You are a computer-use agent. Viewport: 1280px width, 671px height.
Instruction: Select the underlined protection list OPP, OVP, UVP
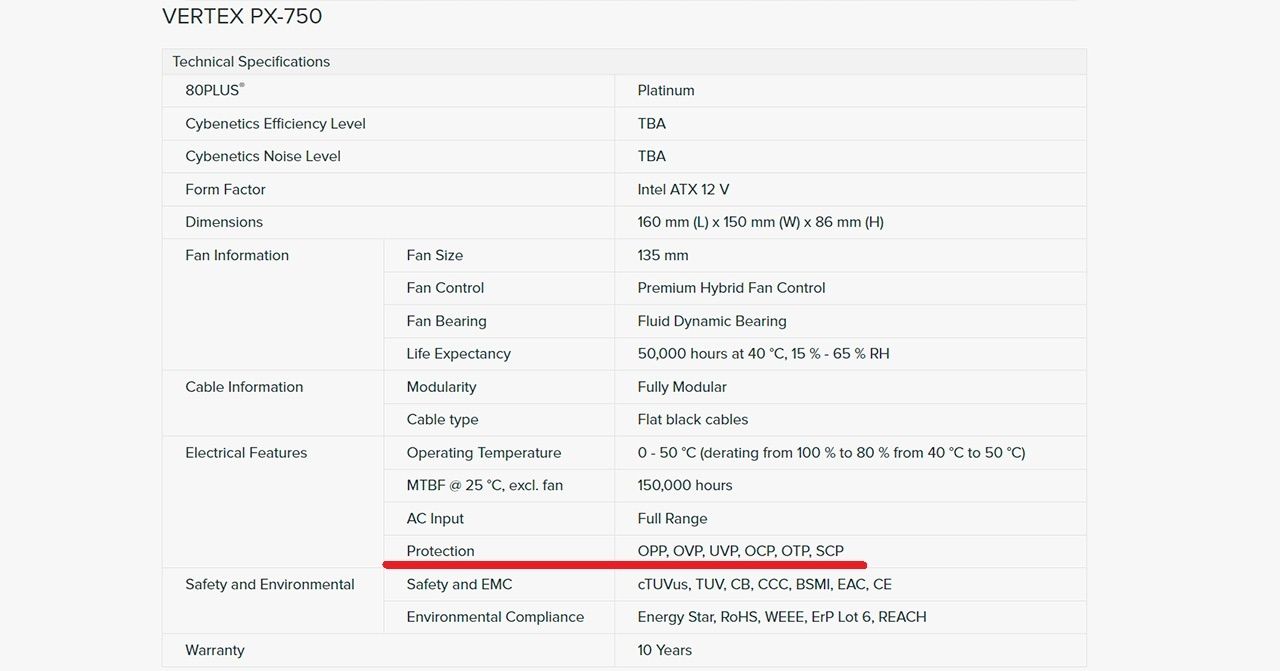(x=740, y=551)
